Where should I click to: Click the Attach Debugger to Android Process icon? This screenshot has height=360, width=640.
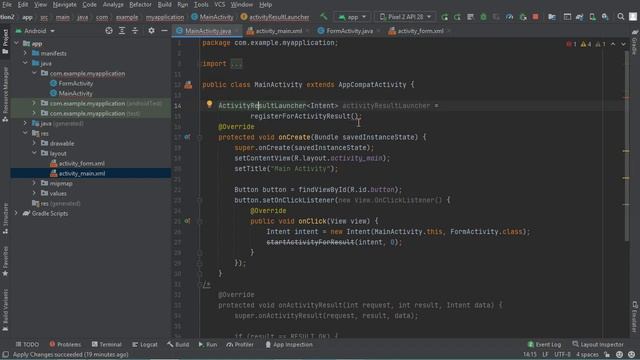tap(523, 17)
